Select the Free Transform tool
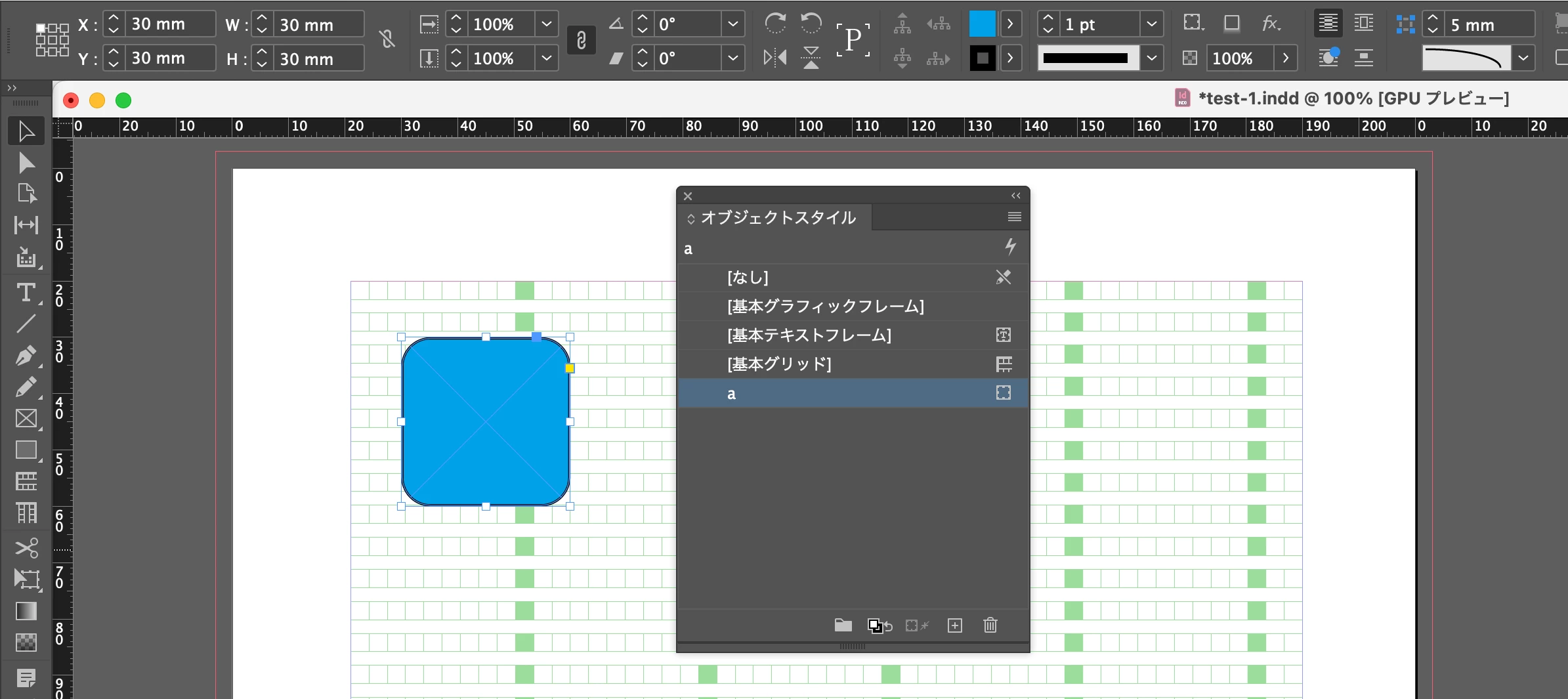 26,579
